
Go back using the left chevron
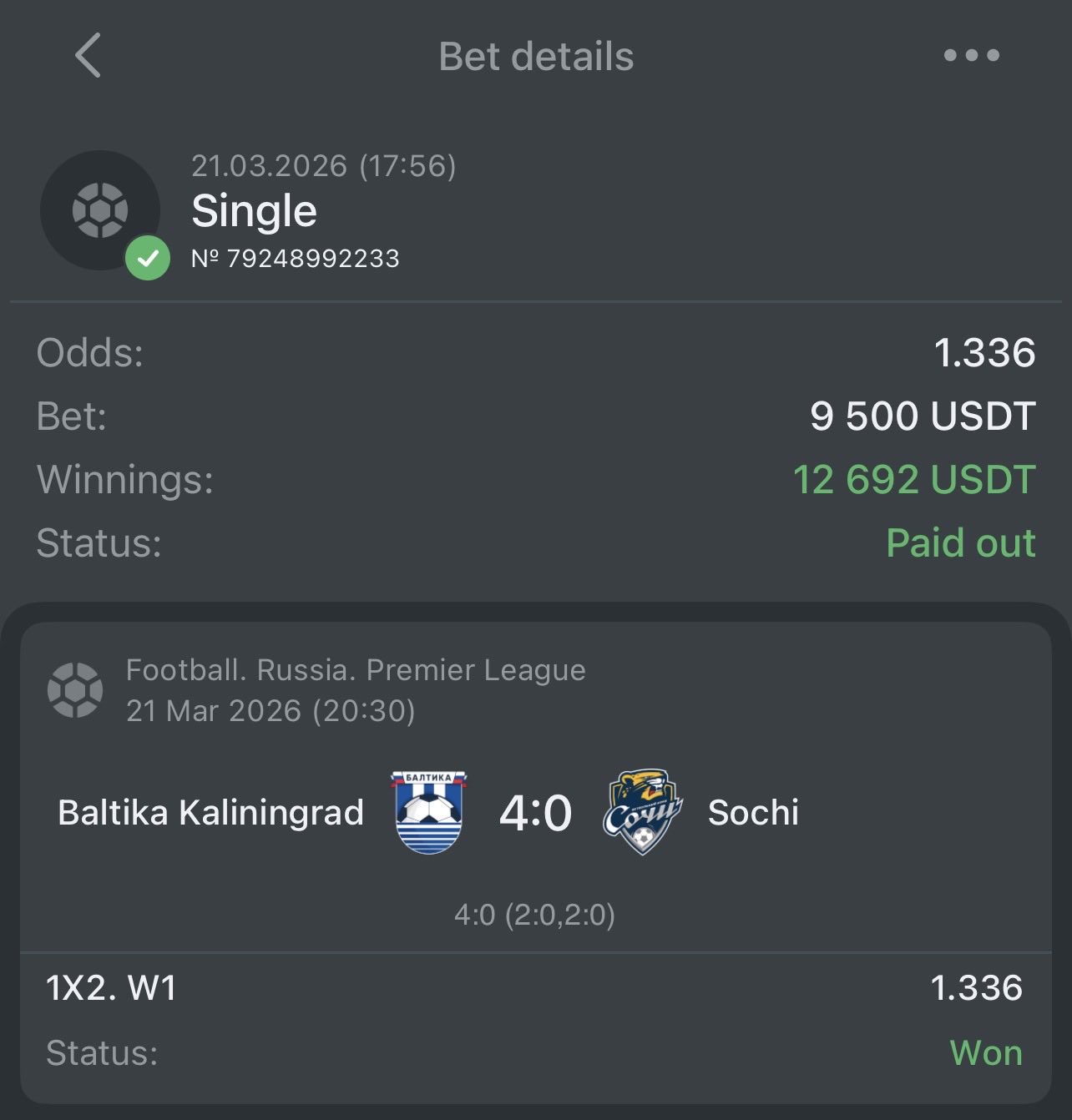point(88,56)
